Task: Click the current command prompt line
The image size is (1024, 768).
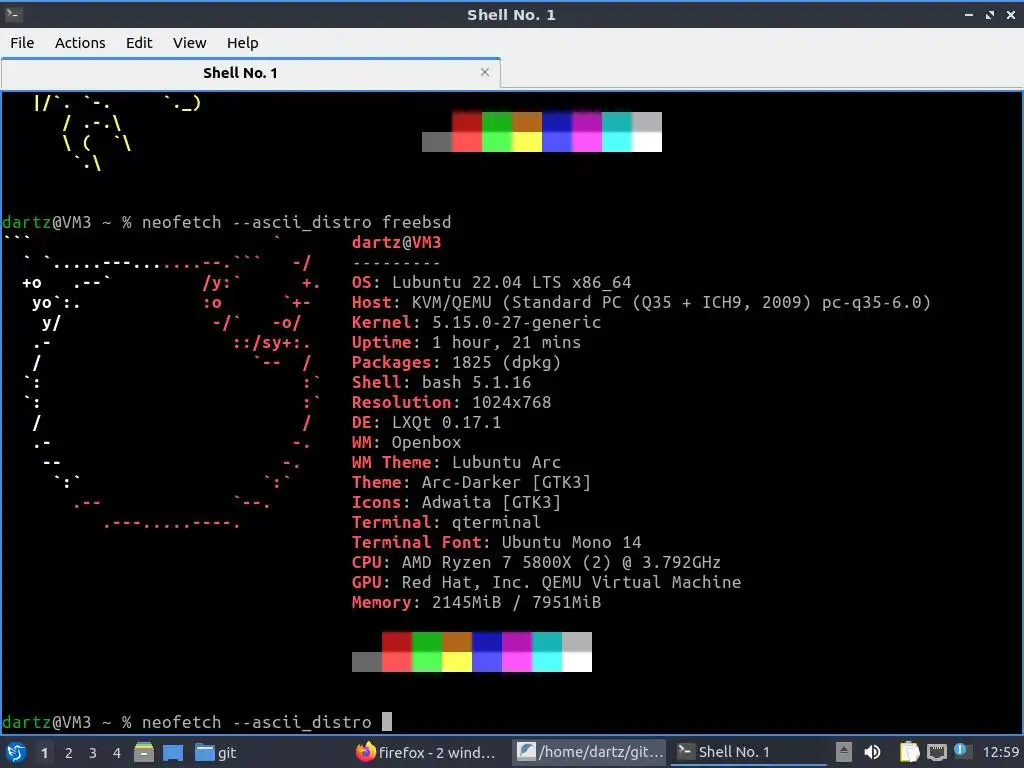Action: [197, 722]
